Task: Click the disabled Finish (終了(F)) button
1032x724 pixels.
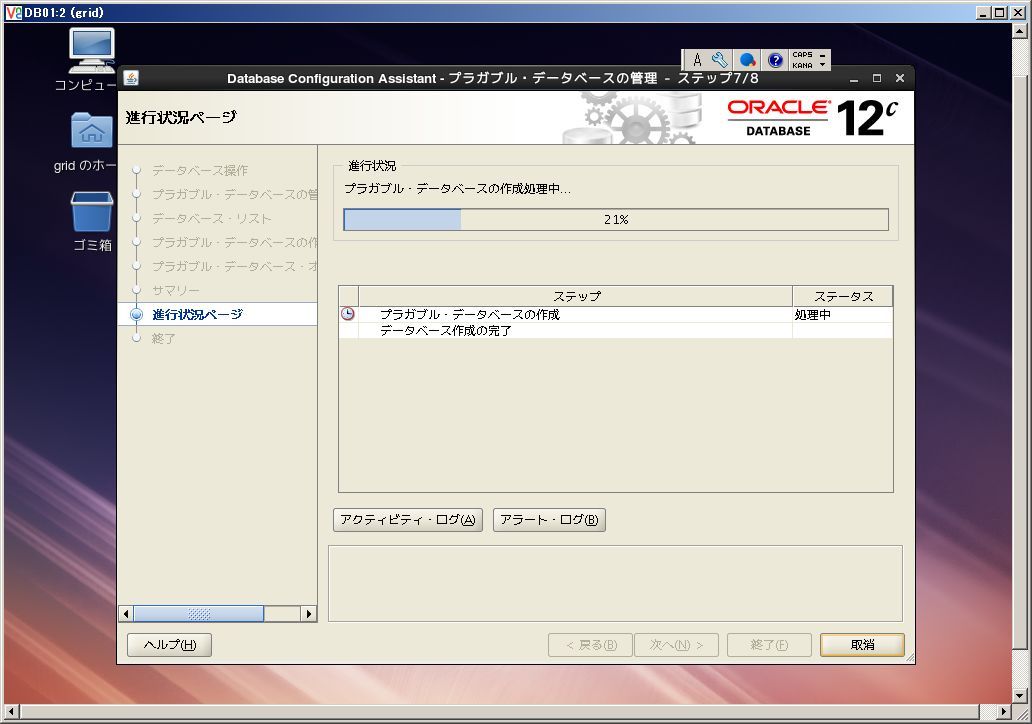Action: pos(769,645)
